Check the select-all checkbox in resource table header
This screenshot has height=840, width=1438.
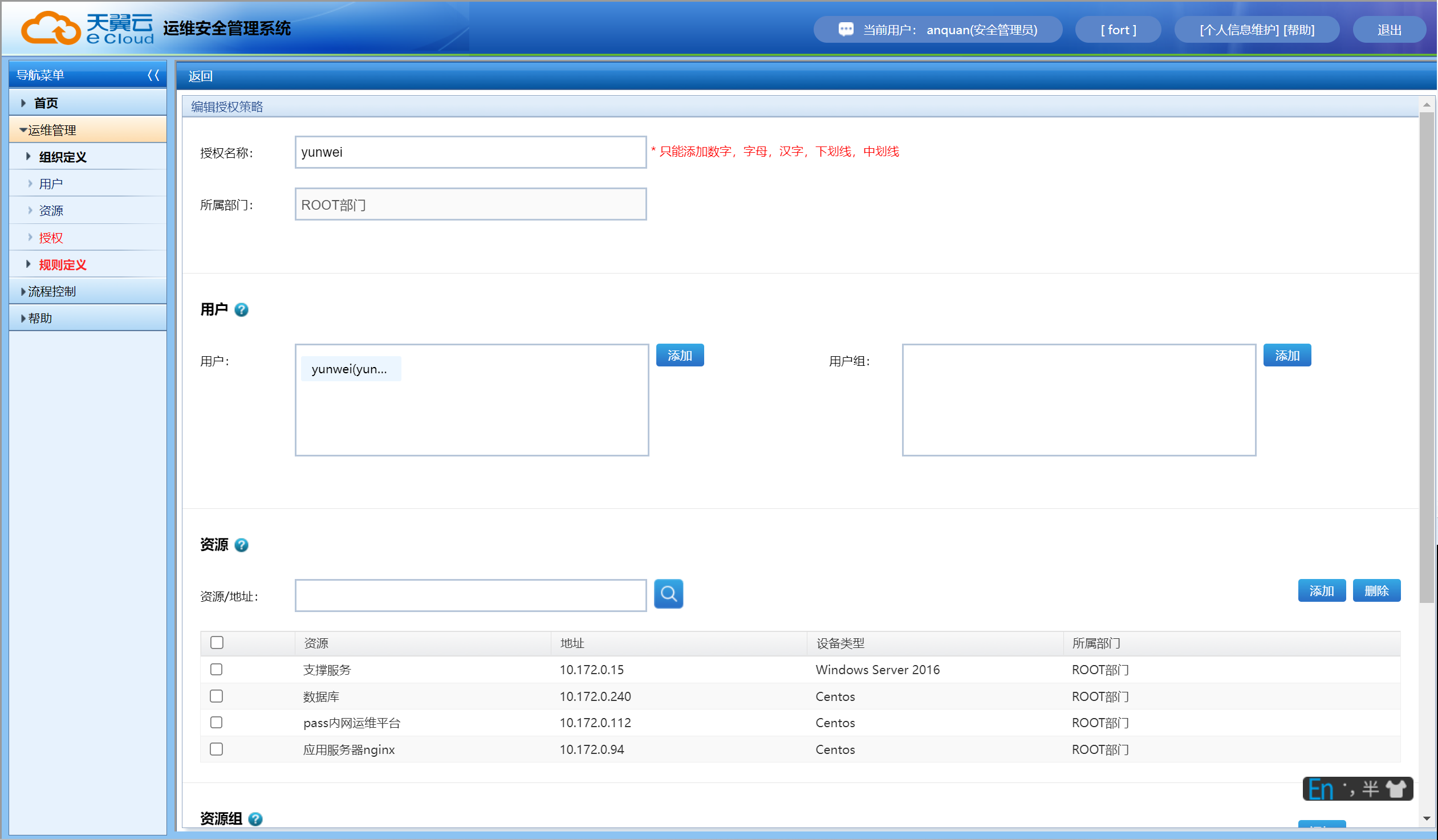[x=217, y=643]
